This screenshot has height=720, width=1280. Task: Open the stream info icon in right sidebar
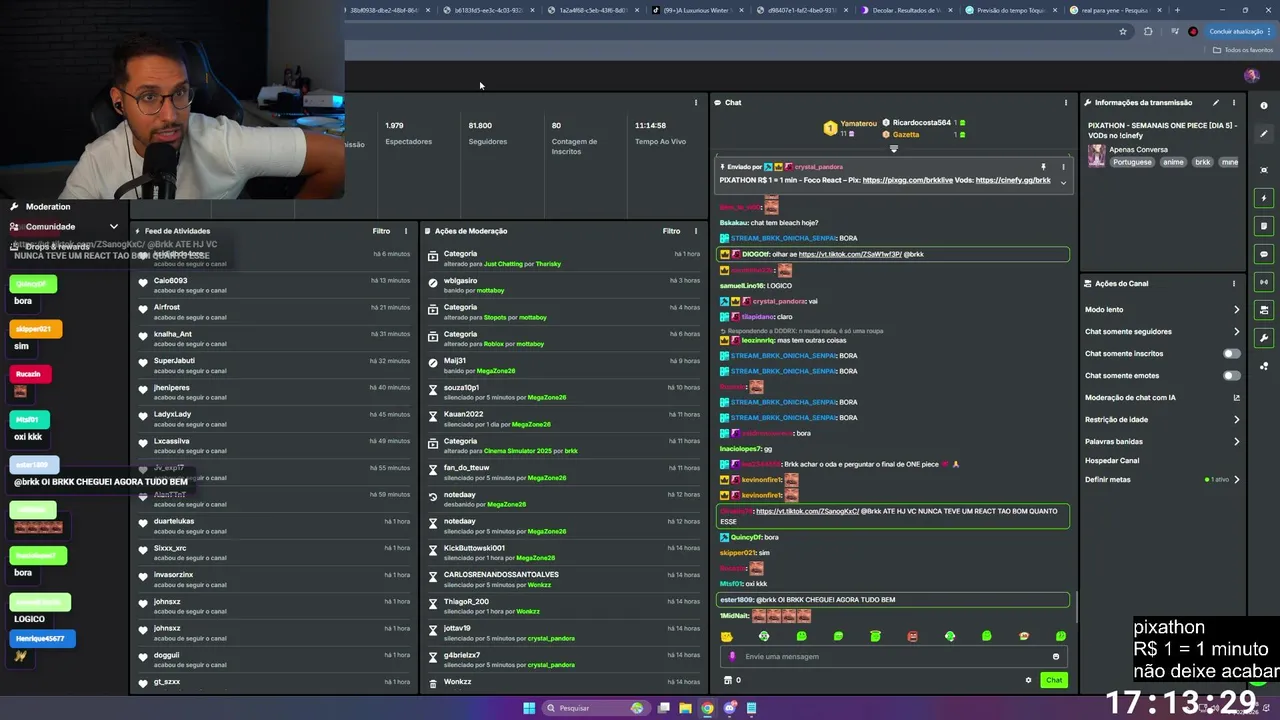[1264, 106]
